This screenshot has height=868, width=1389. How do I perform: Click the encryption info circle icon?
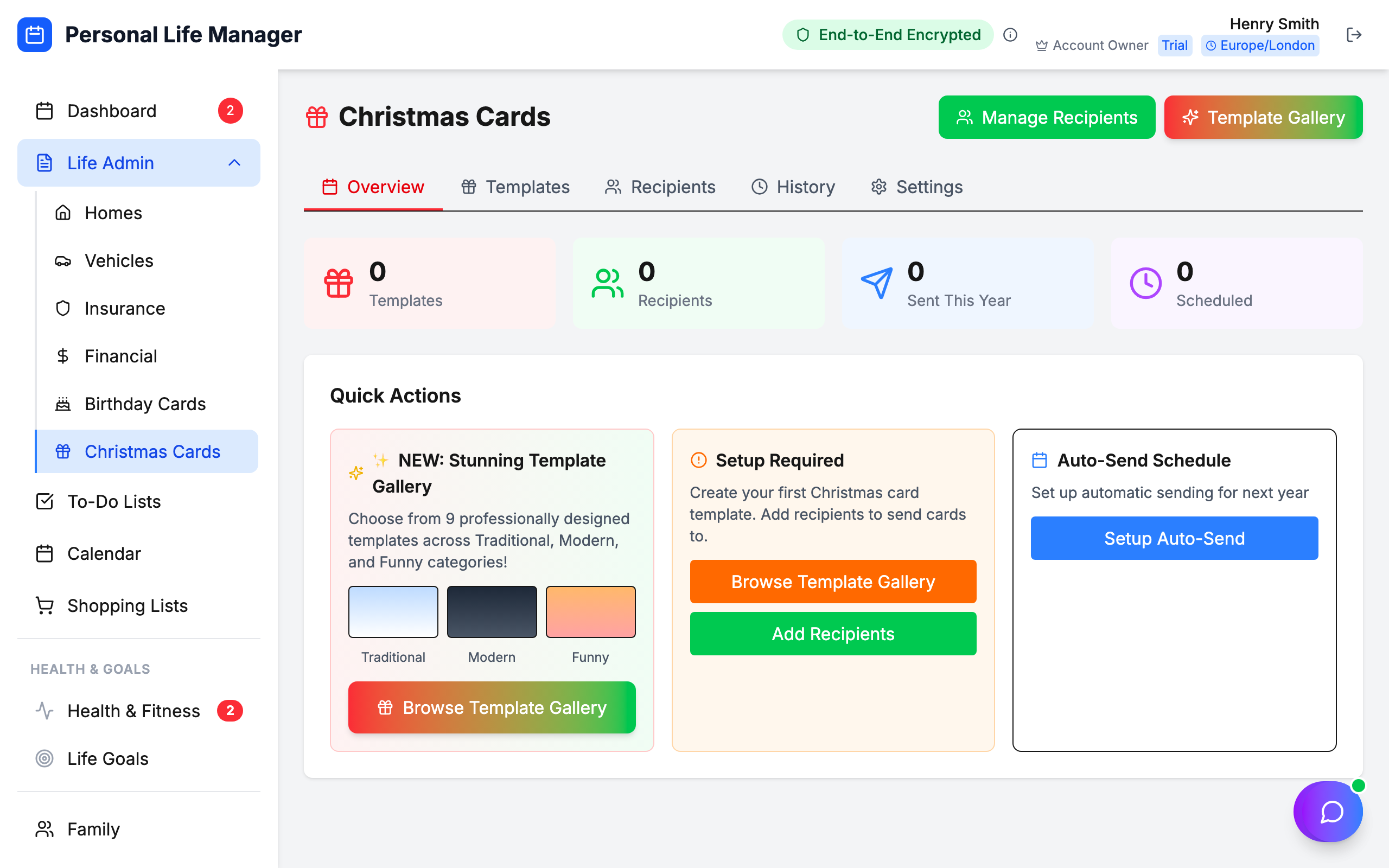point(1010,35)
